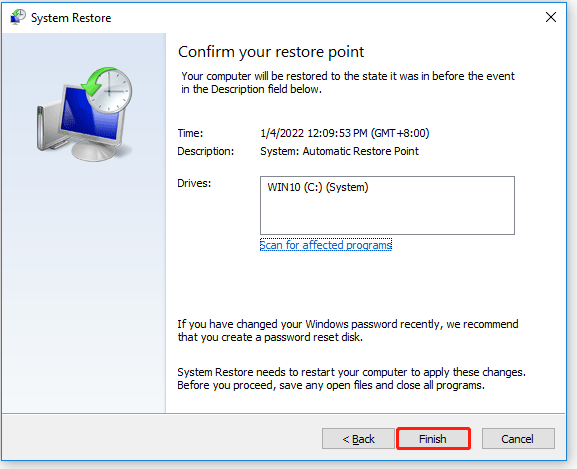Close the System Restore dialog
This screenshot has height=469, width=577.
pos(551,17)
